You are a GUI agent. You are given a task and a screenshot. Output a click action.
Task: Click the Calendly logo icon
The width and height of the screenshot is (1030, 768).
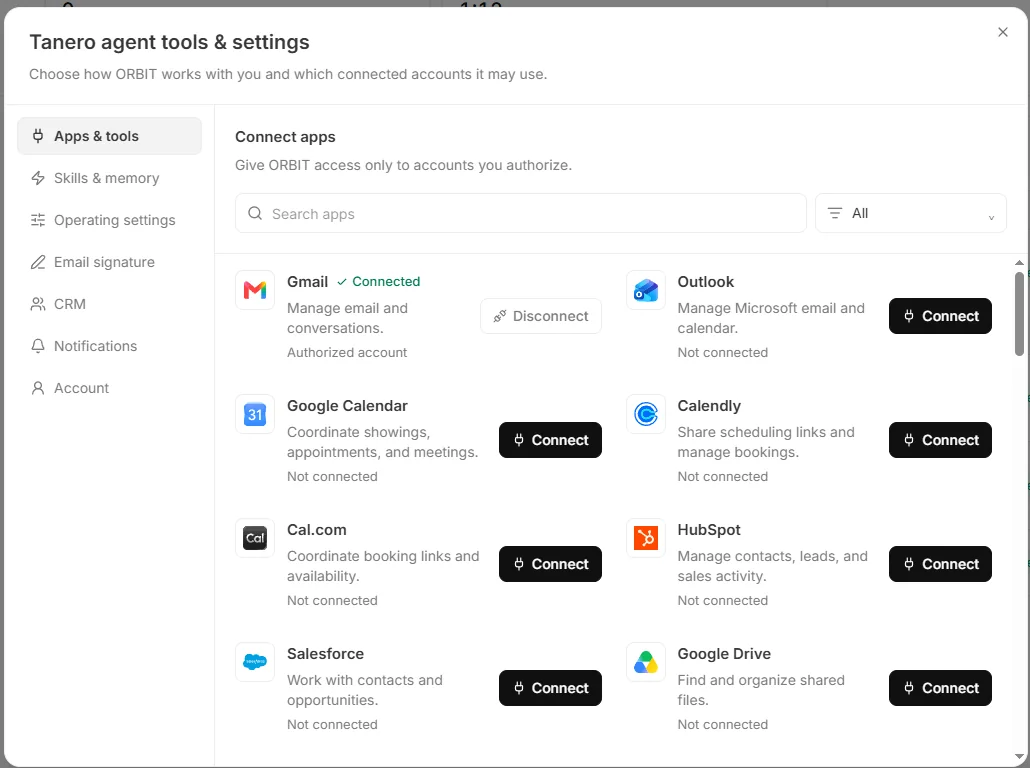point(646,414)
